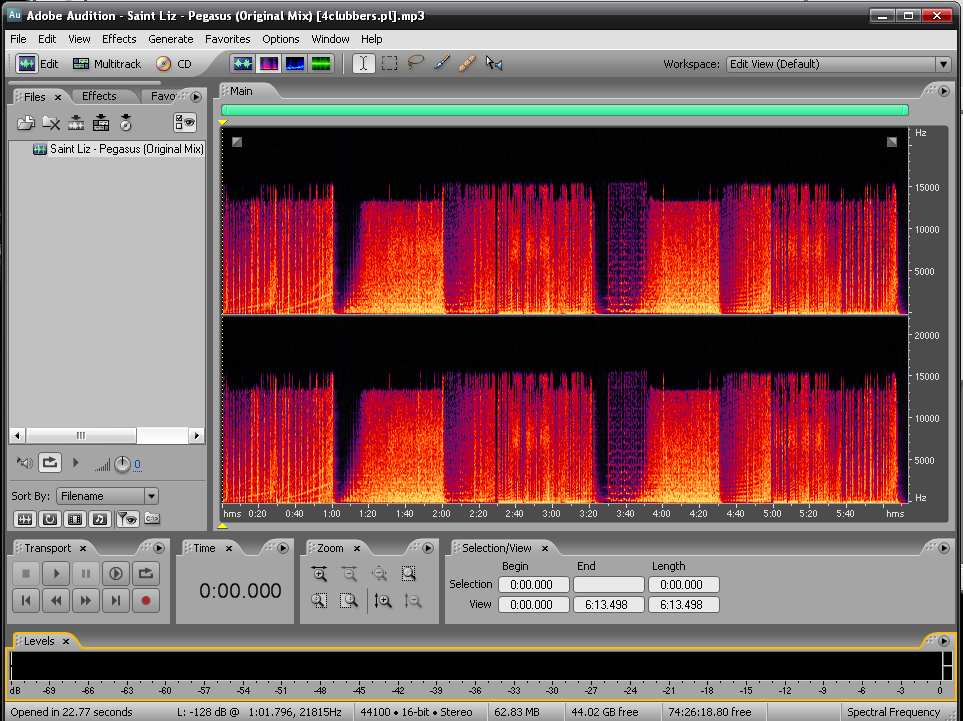Screen dimensions: 963x721
Task: Open the Effects menu
Action: [x=119, y=39]
